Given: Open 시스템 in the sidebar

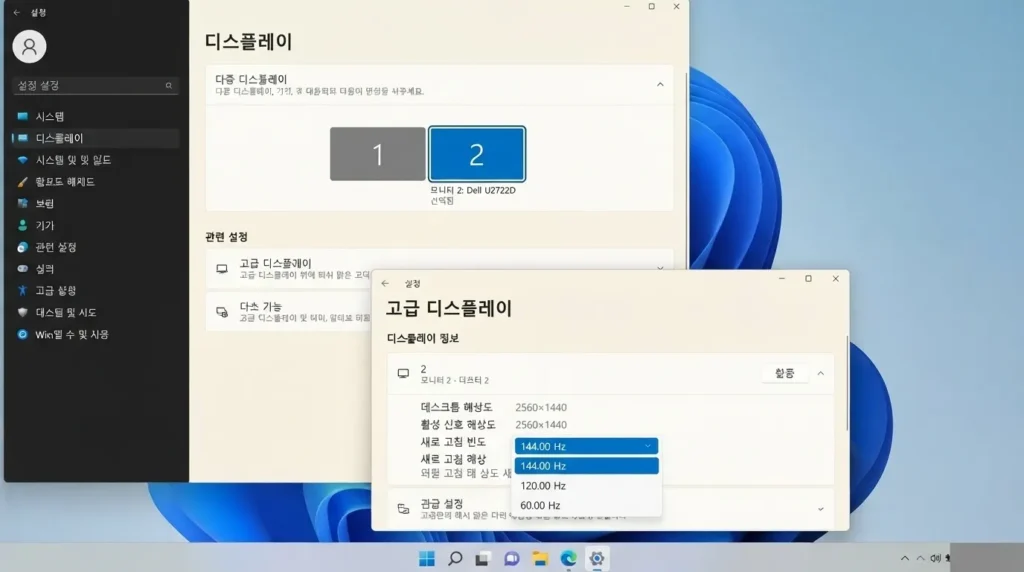Looking at the screenshot, I should (95, 116).
